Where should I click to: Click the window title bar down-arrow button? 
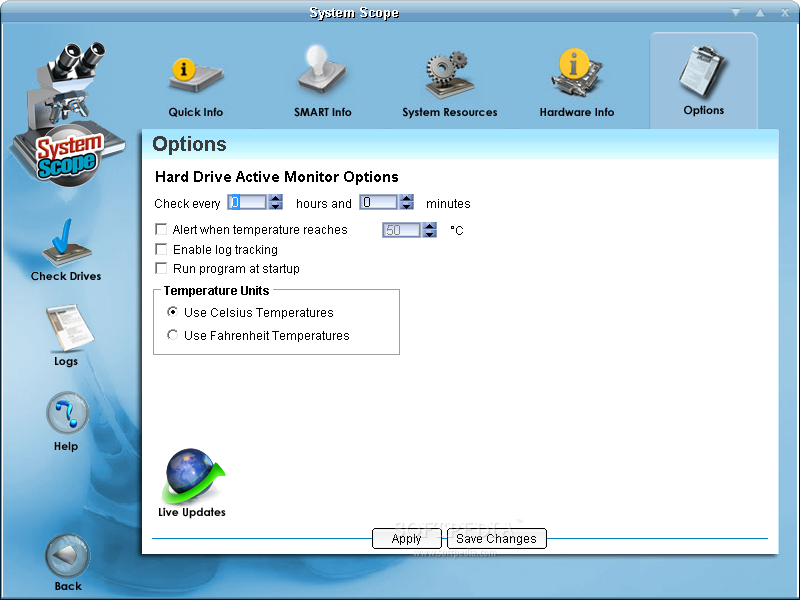736,12
